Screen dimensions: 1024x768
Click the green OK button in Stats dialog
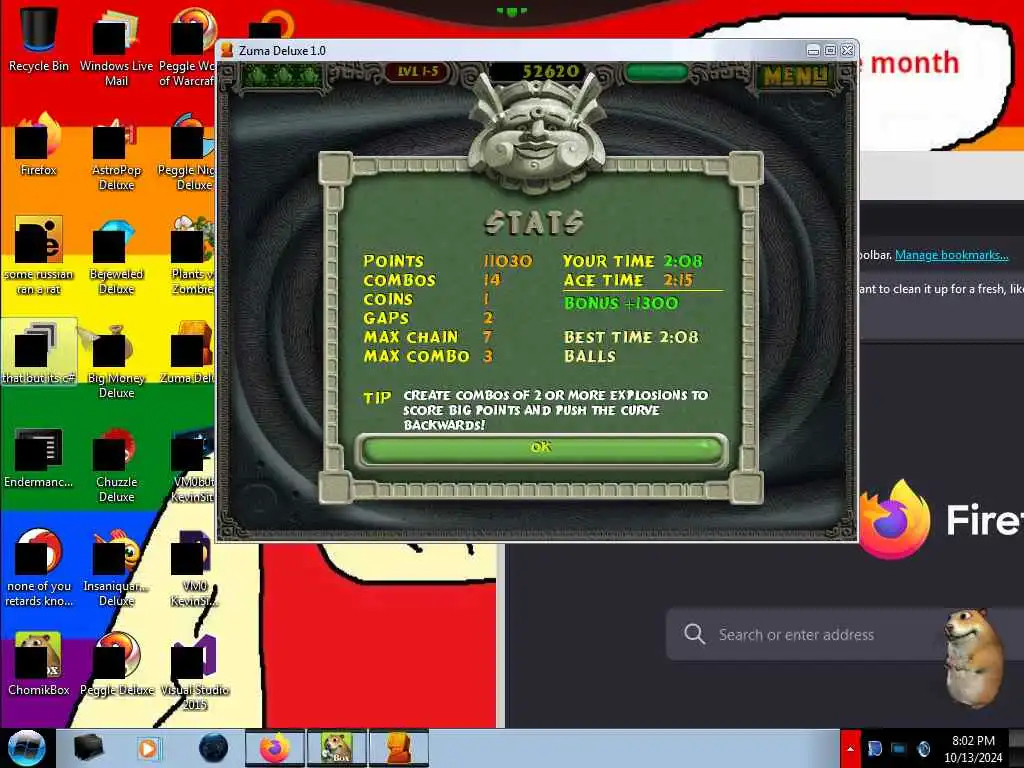pos(541,449)
